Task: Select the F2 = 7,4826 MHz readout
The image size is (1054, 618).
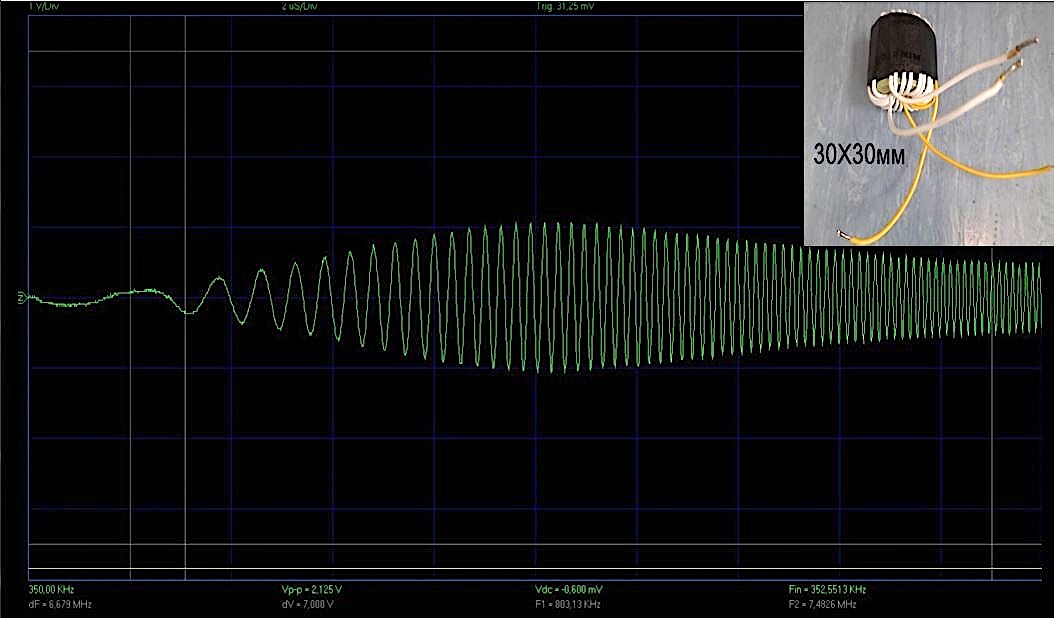Action: pos(822,605)
